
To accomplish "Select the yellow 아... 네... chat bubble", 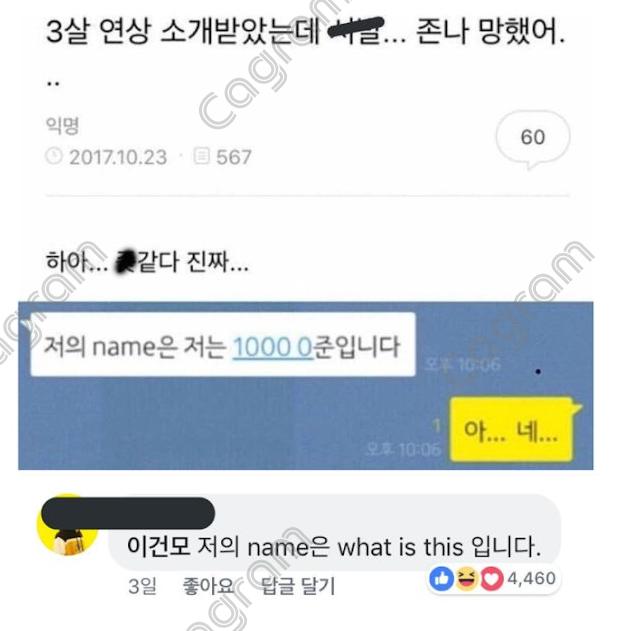I will (x=512, y=430).
